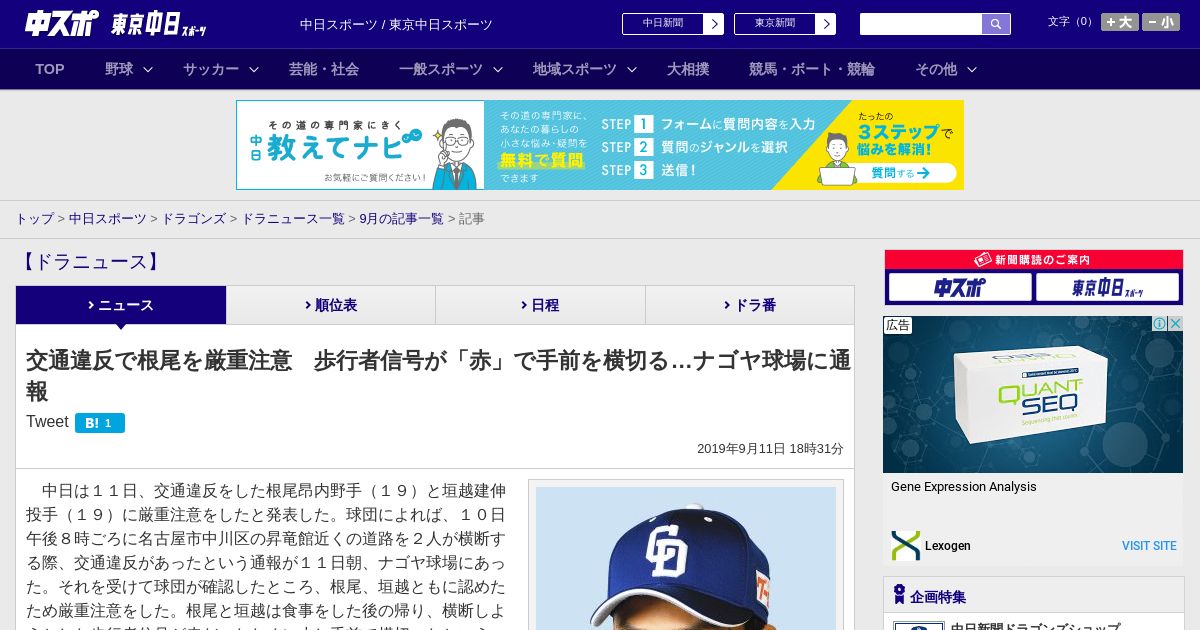Click the 企画特集 ribbon icon
This screenshot has height=630, width=1200.
[899, 595]
